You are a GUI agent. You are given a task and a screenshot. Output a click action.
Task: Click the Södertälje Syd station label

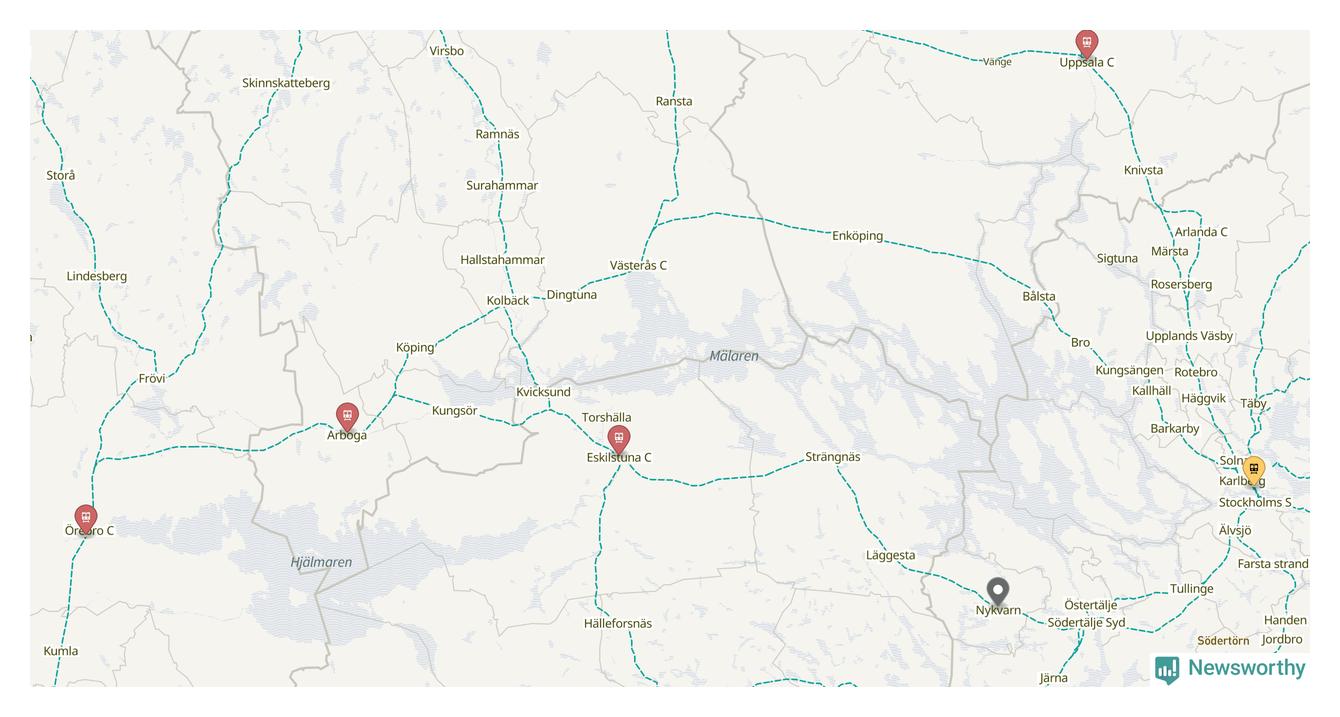(x=1086, y=623)
